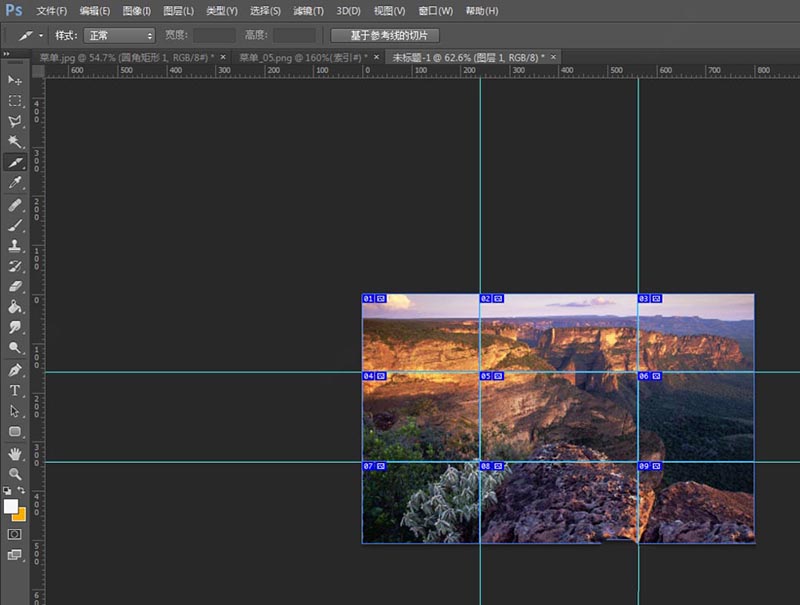This screenshot has width=800, height=605.
Task: Click the white foreground color swatch
Action: tap(12, 507)
